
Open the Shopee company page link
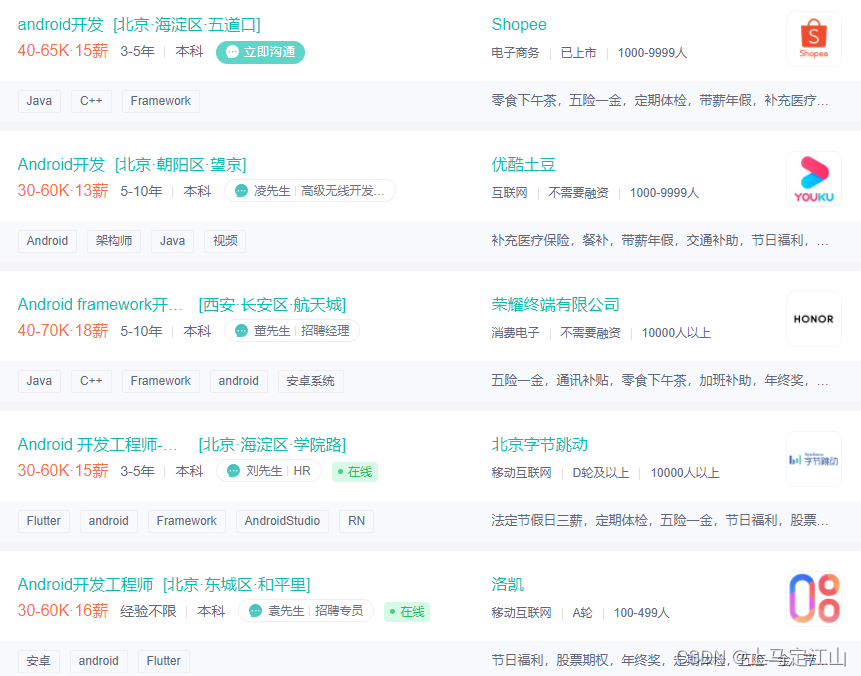click(x=519, y=25)
